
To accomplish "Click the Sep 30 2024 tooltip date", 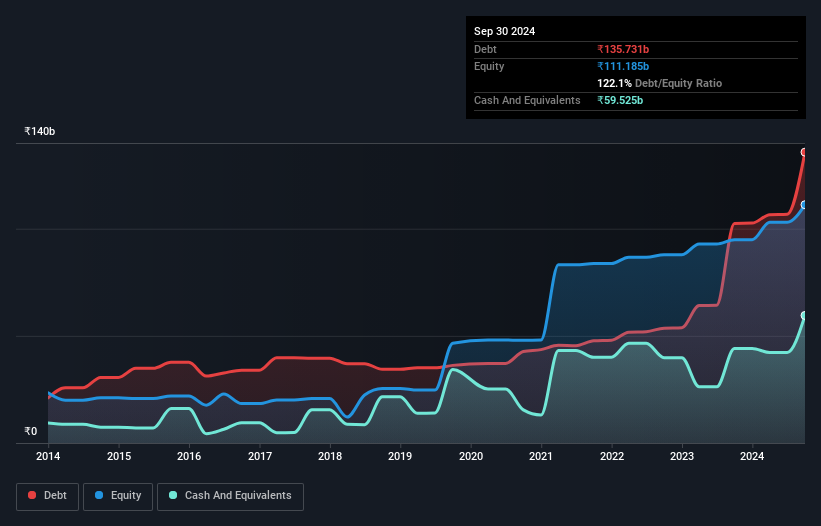I will pyautogui.click(x=504, y=31).
